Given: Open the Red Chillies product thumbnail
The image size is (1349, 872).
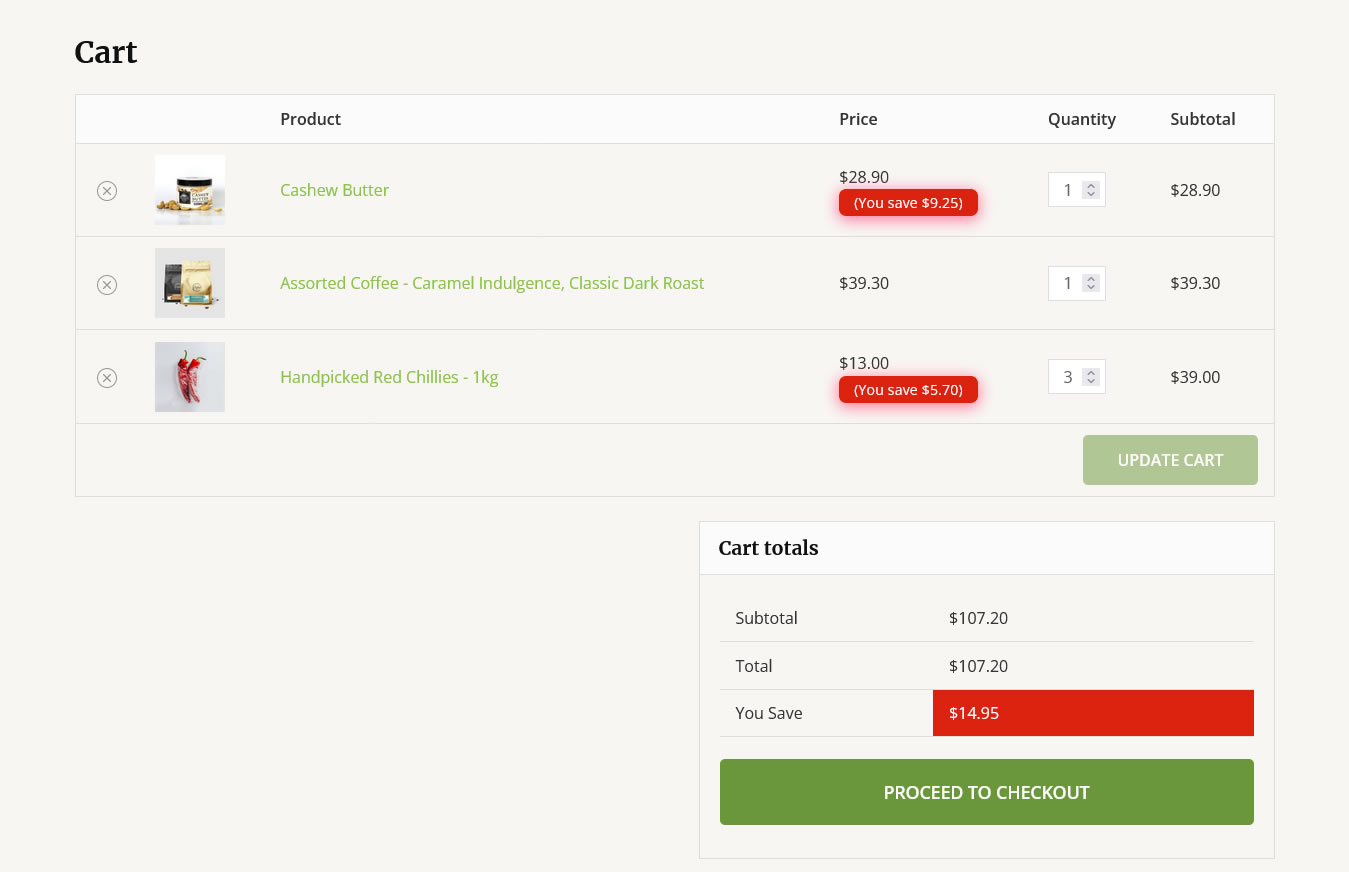Looking at the screenshot, I should (x=190, y=377).
